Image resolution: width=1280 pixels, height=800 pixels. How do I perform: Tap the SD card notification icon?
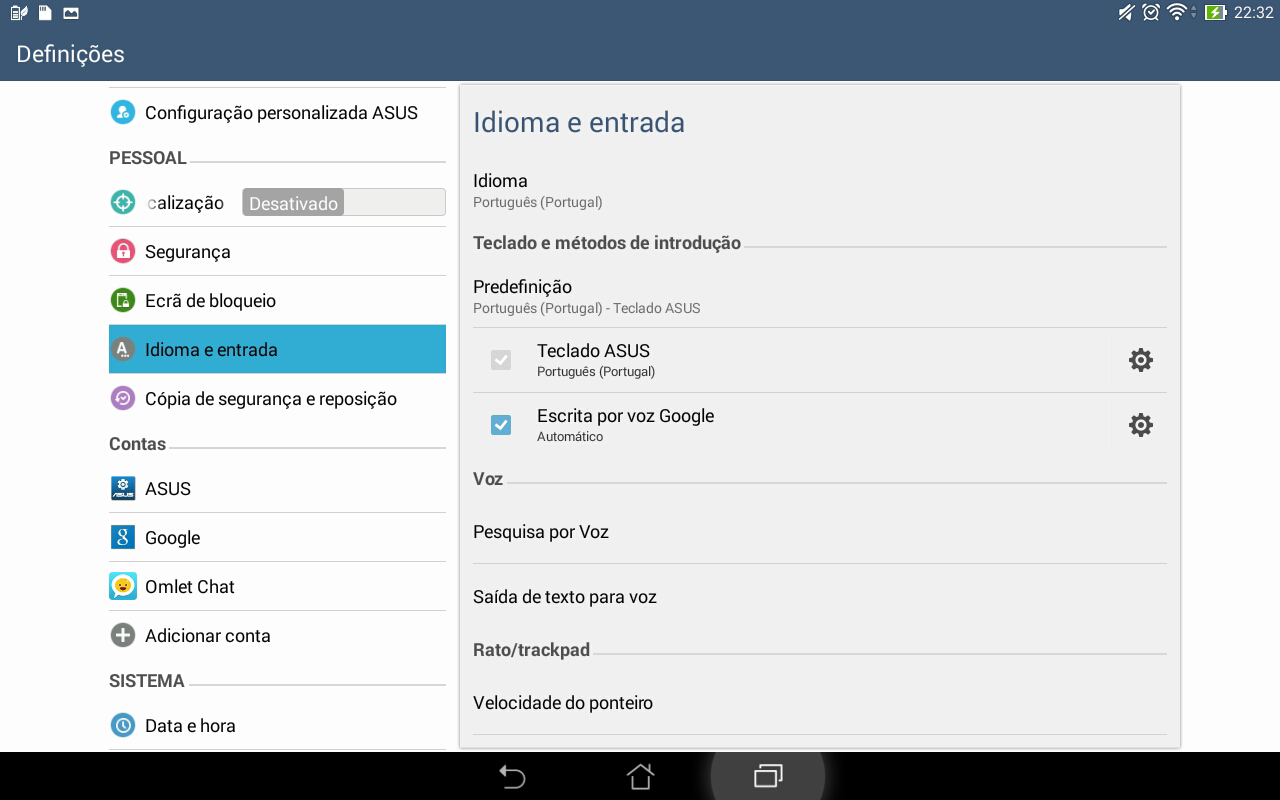tap(45, 13)
